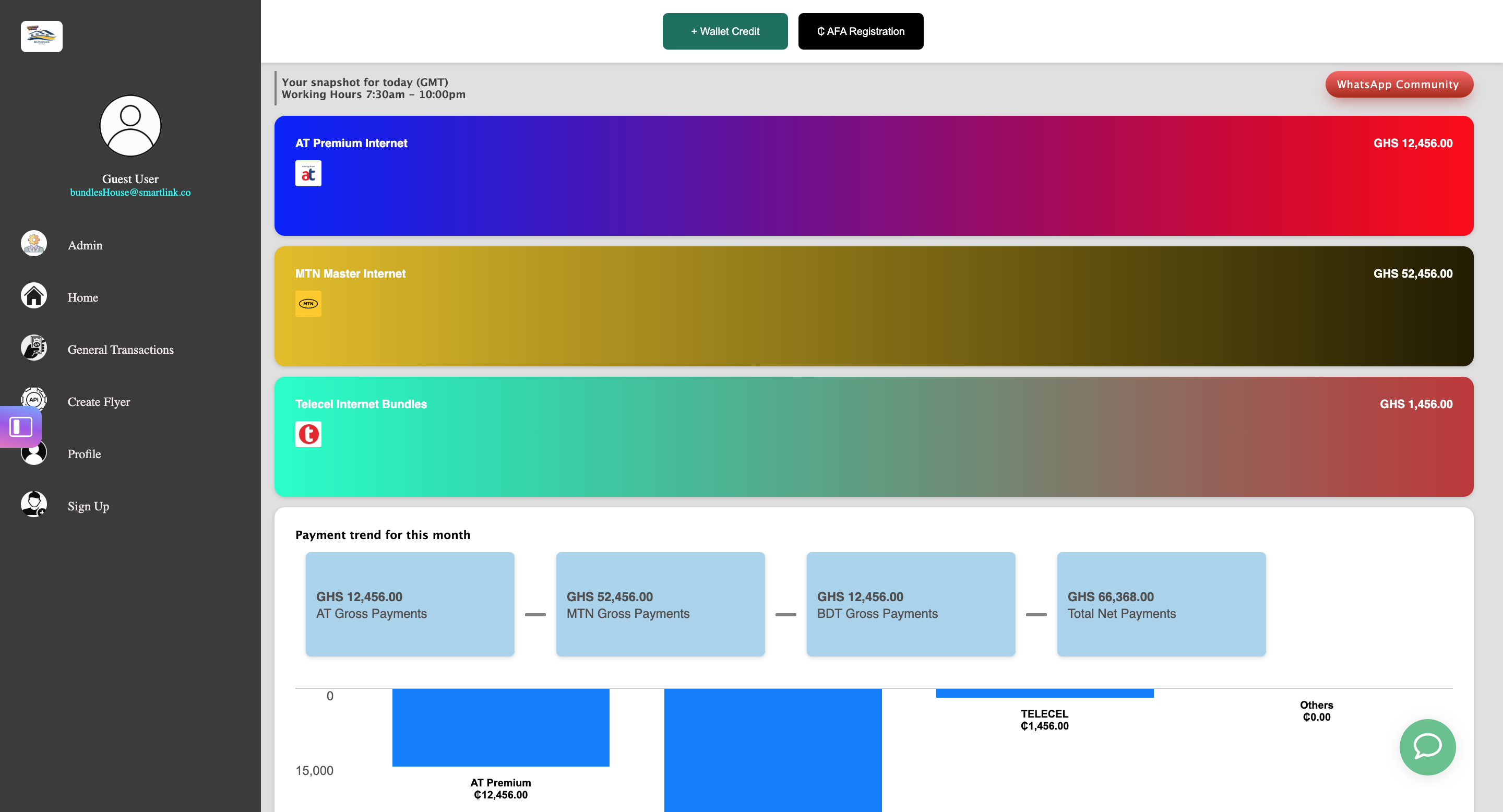Open the WhatsApp Community button
1503x812 pixels.
pos(1399,85)
